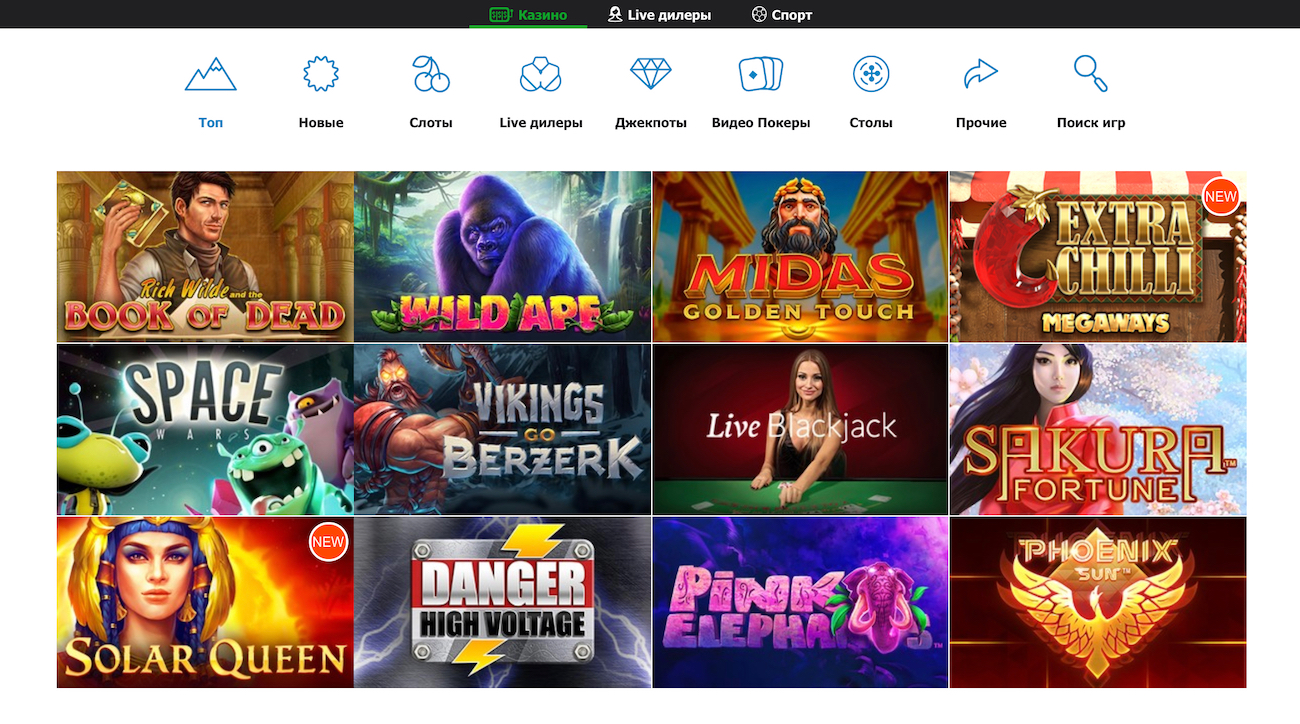This screenshot has height=724, width=1300.
Task: Select the arrow Прочие category icon
Action: [x=981, y=75]
